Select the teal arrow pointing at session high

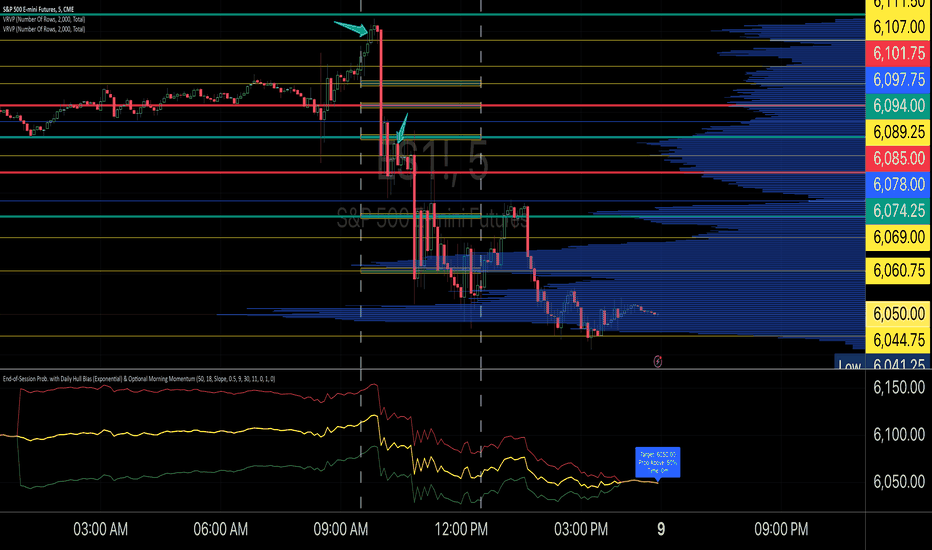pos(352,28)
